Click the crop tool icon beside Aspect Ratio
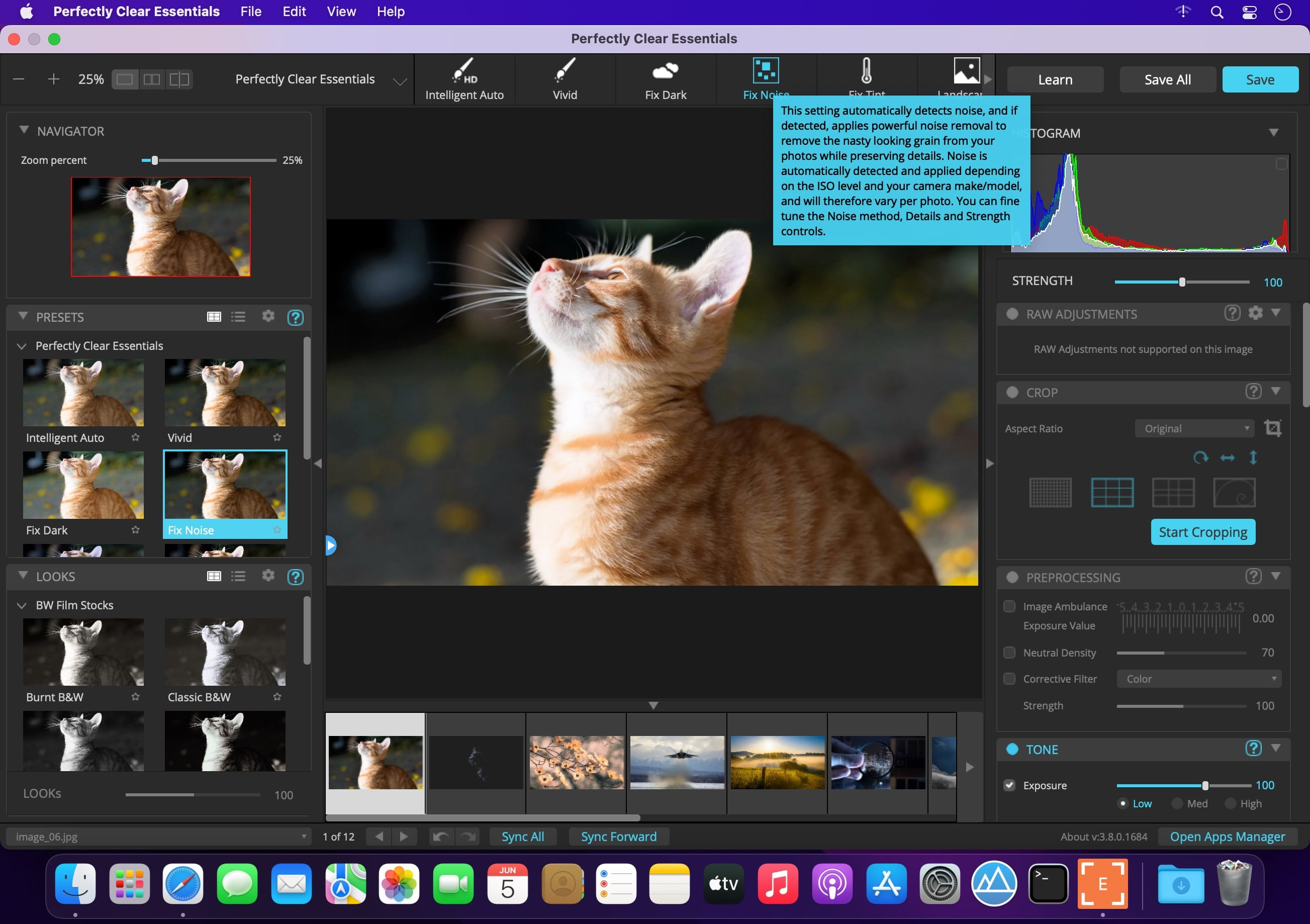The image size is (1310, 924). [x=1272, y=428]
